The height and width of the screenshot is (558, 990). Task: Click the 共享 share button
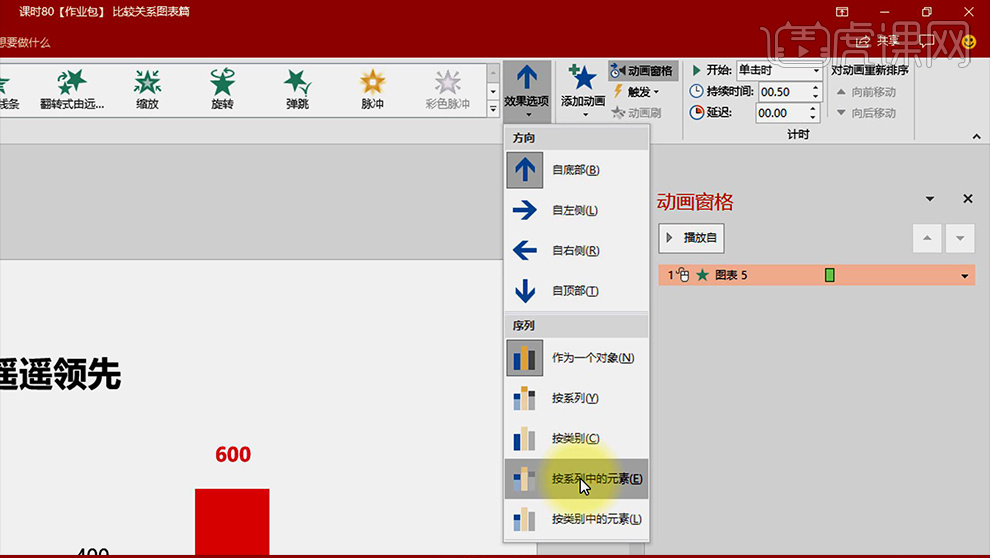[876, 41]
